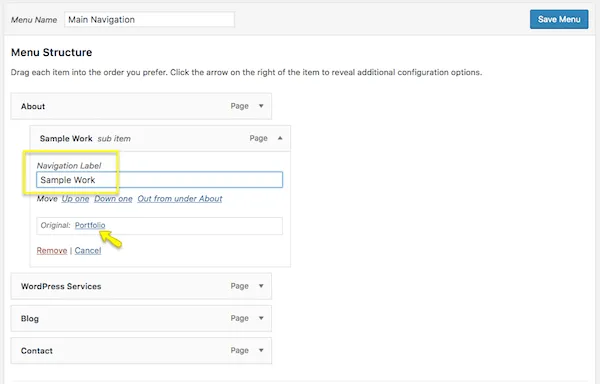This screenshot has width=600, height=384.
Task: Expand the Contact menu item arrow
Action: click(x=261, y=350)
